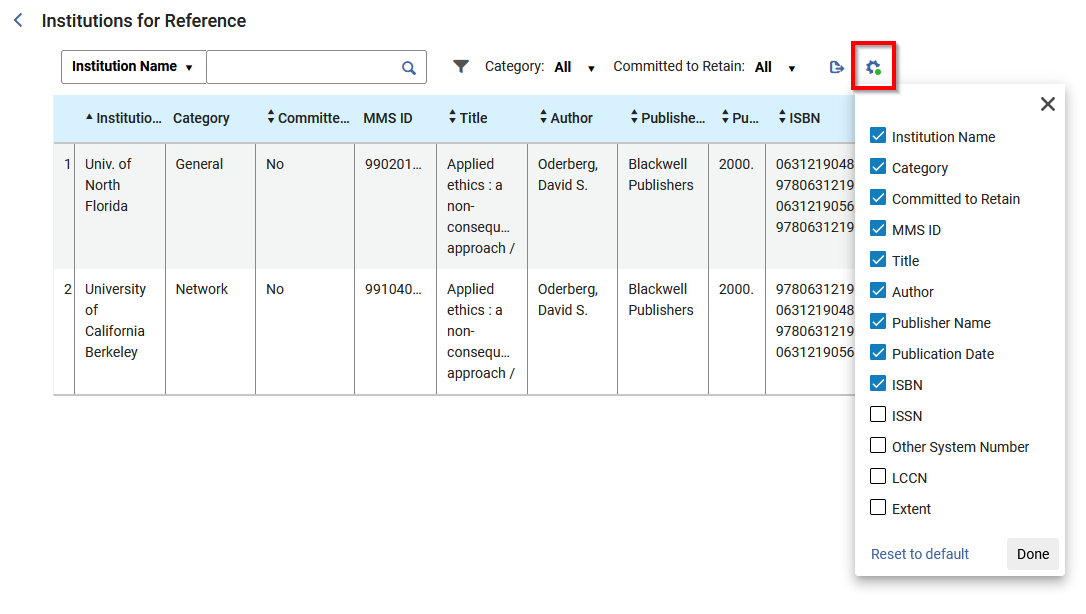Enable the ISSN column checkbox
Image resolution: width=1086 pixels, height=614 pixels.
pyautogui.click(x=878, y=415)
